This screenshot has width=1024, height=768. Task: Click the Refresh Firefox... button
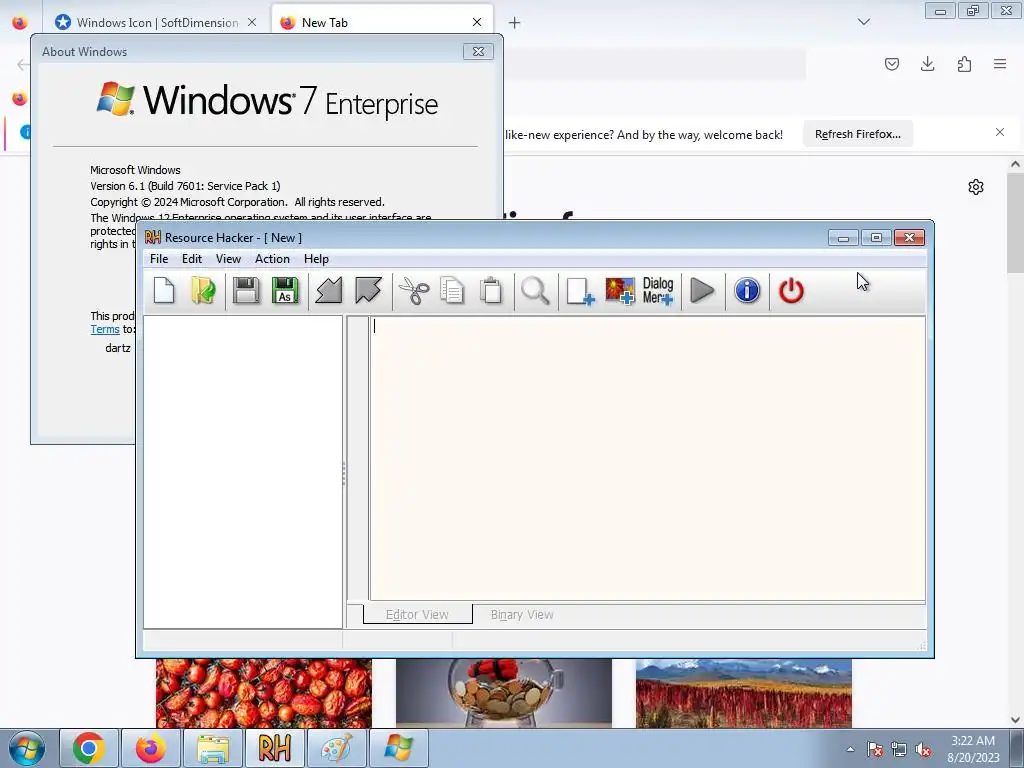[x=857, y=134]
